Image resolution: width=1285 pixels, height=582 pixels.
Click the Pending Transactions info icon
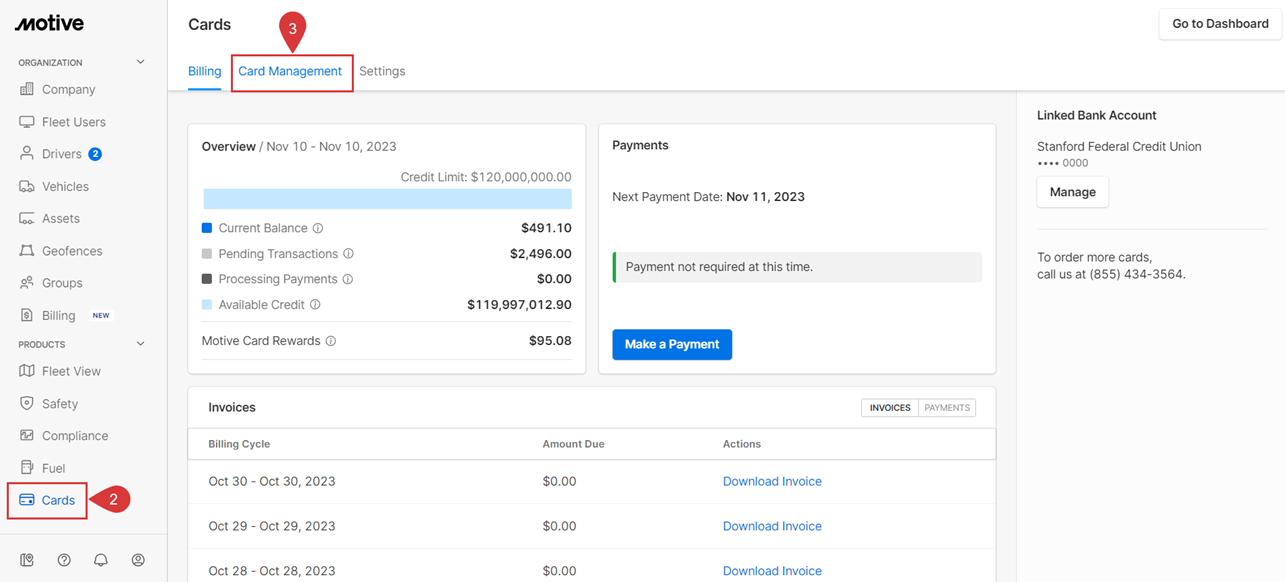[348, 254]
